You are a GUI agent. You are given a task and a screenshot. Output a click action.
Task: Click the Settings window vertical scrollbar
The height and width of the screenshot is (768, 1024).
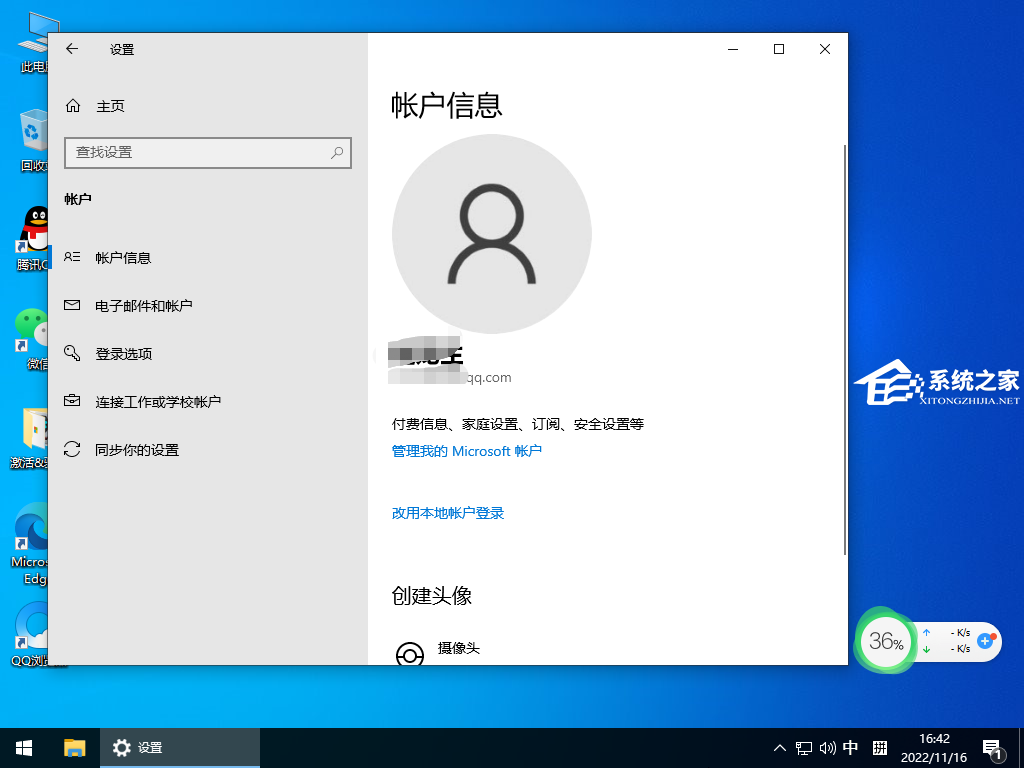845,350
